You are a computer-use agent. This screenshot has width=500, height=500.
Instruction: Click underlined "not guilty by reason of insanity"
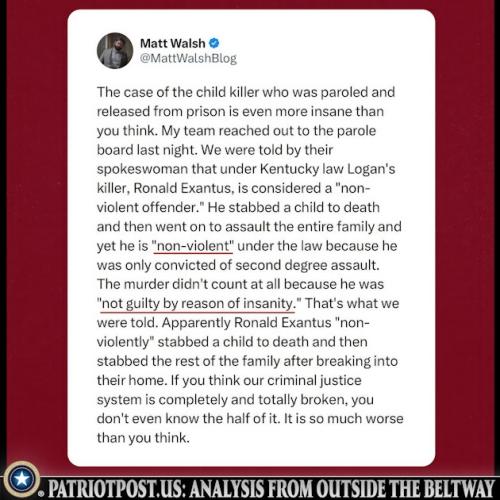pos(199,304)
